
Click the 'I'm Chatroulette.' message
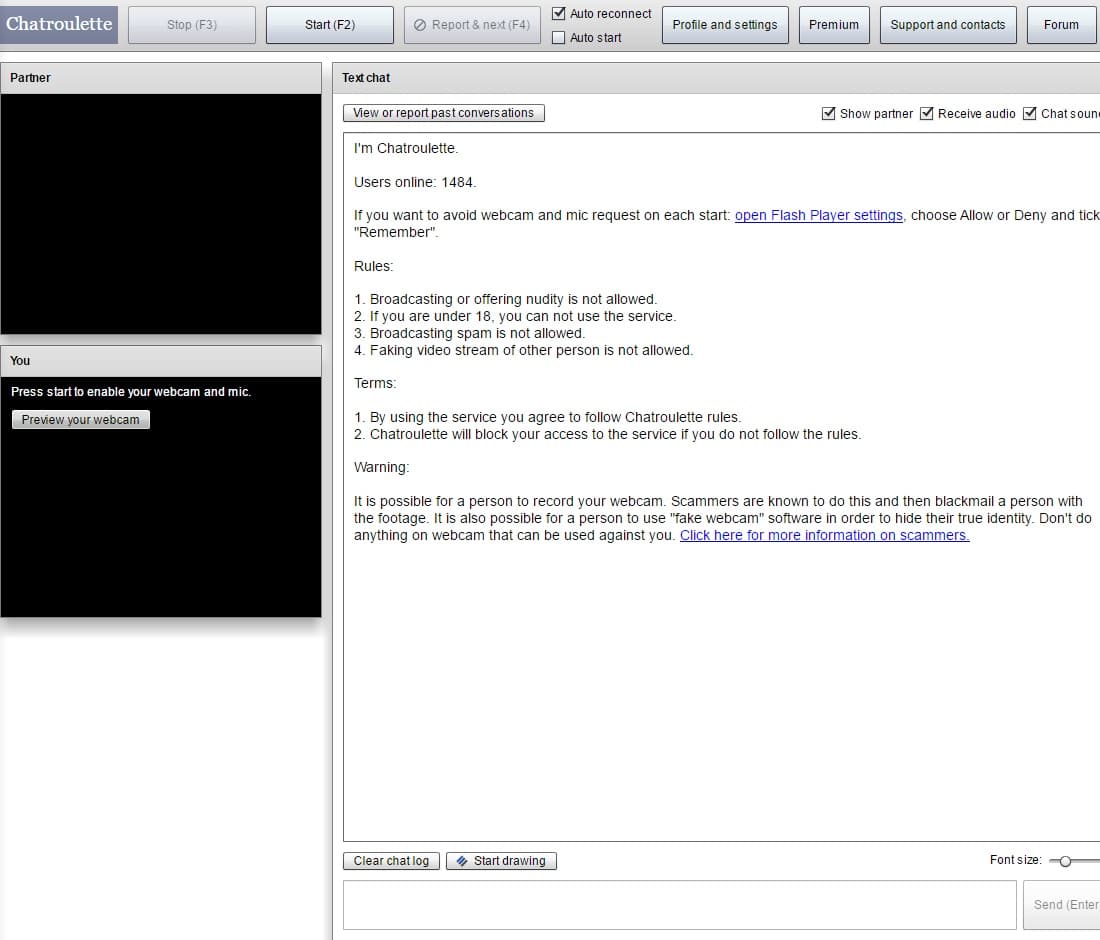point(405,148)
